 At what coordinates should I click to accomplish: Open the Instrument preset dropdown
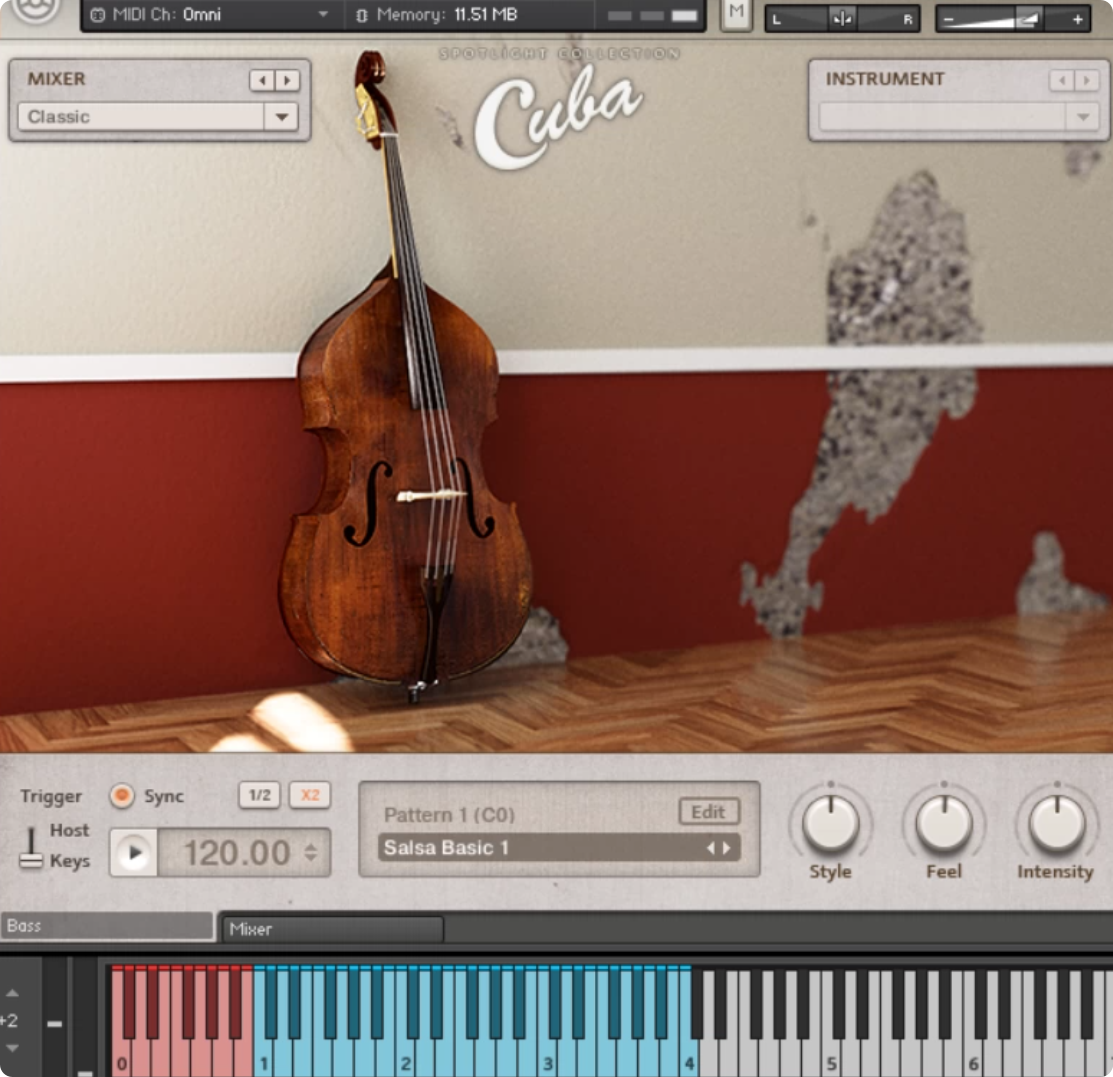click(959, 116)
